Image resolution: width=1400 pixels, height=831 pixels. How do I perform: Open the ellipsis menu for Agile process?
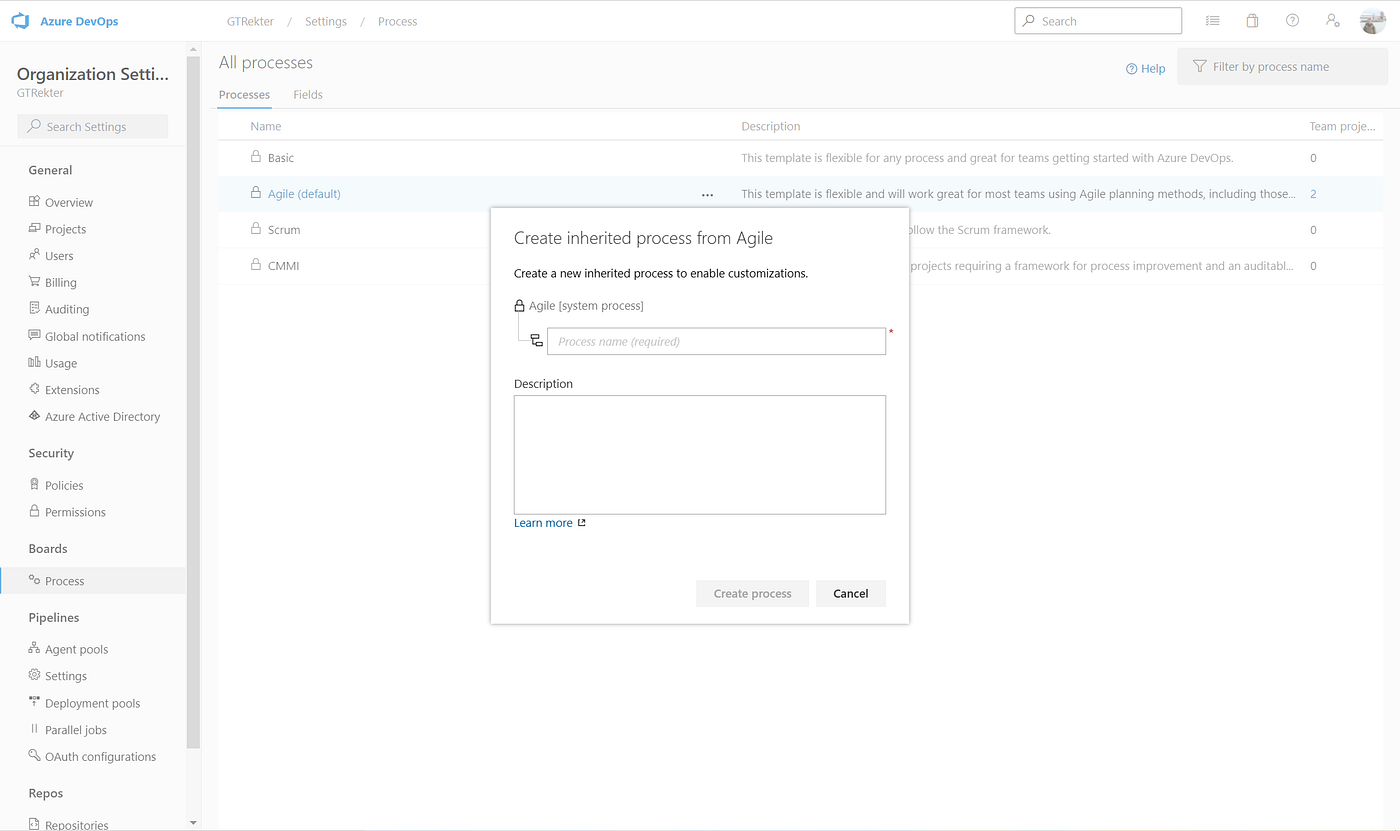tap(707, 195)
